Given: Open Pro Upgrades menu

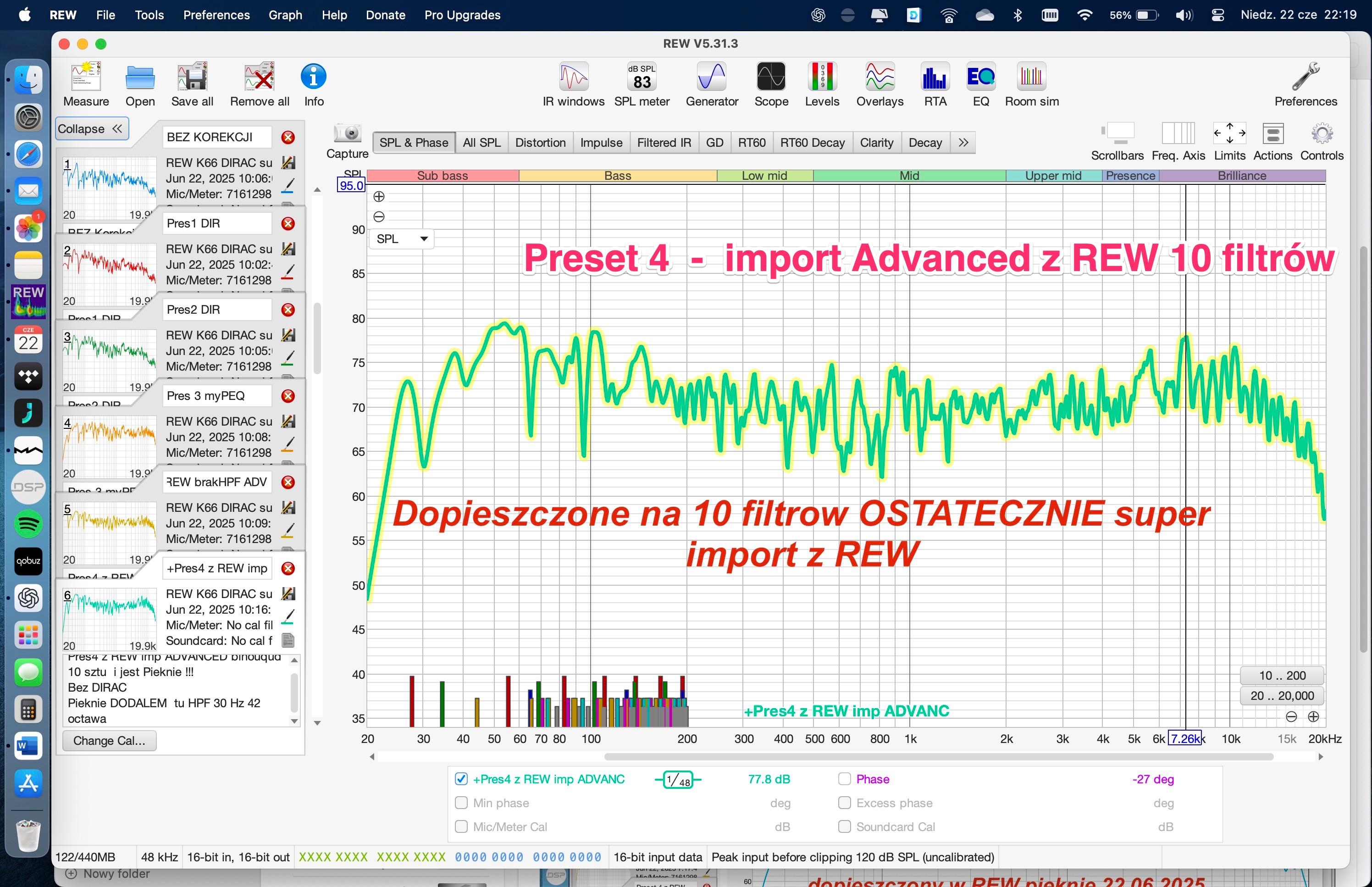Looking at the screenshot, I should (x=462, y=15).
